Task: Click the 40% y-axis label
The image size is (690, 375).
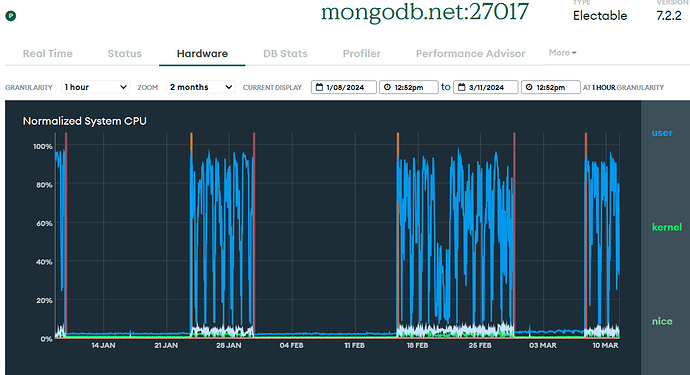Action: pos(44,262)
